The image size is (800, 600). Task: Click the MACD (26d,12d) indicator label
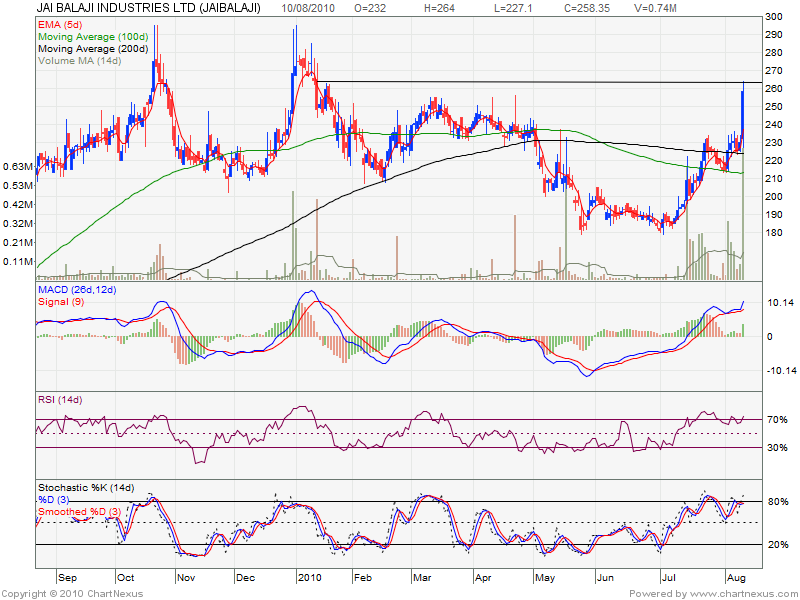[x=78, y=290]
